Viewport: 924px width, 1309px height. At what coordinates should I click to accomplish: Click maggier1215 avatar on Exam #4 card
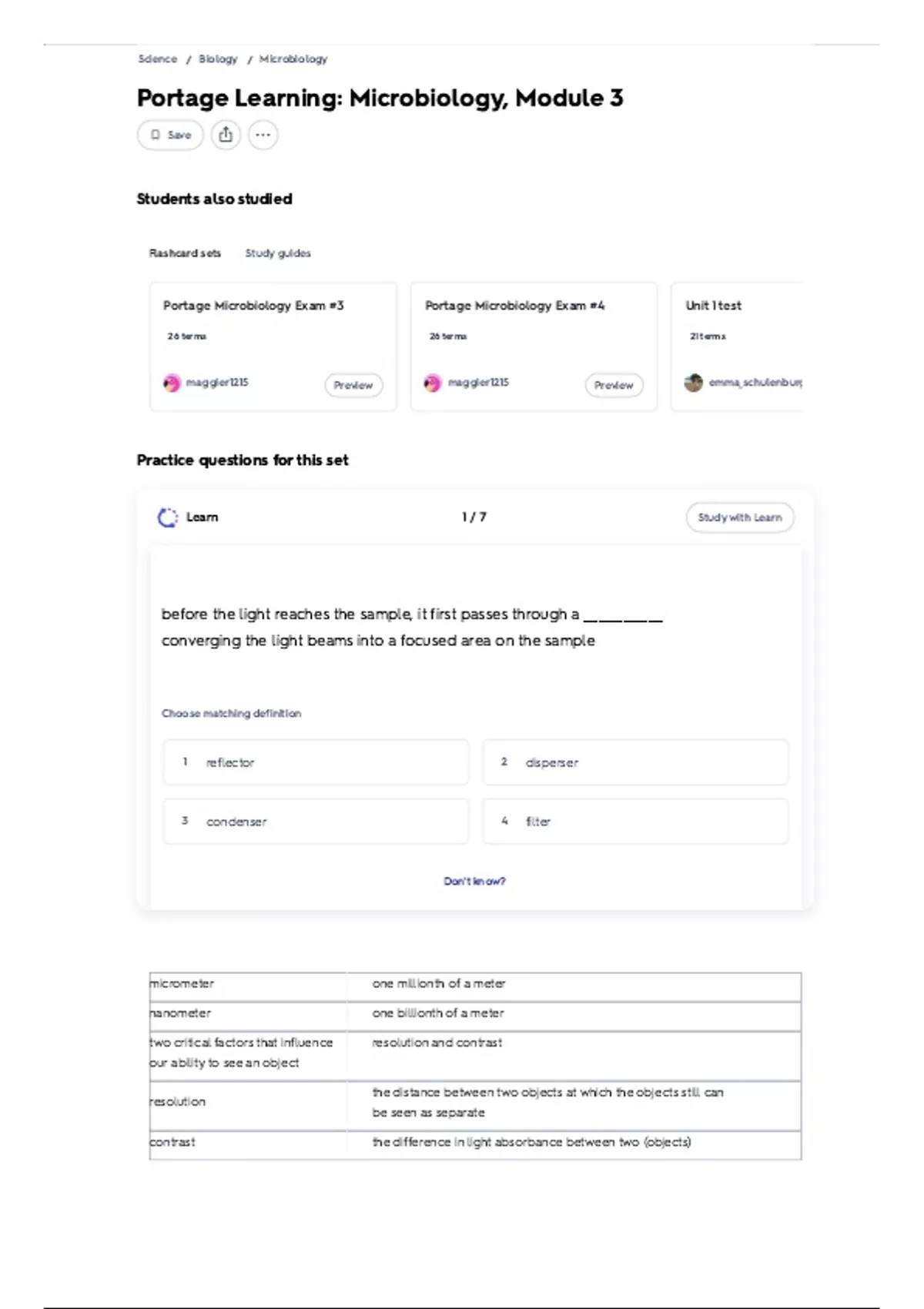[x=433, y=383]
